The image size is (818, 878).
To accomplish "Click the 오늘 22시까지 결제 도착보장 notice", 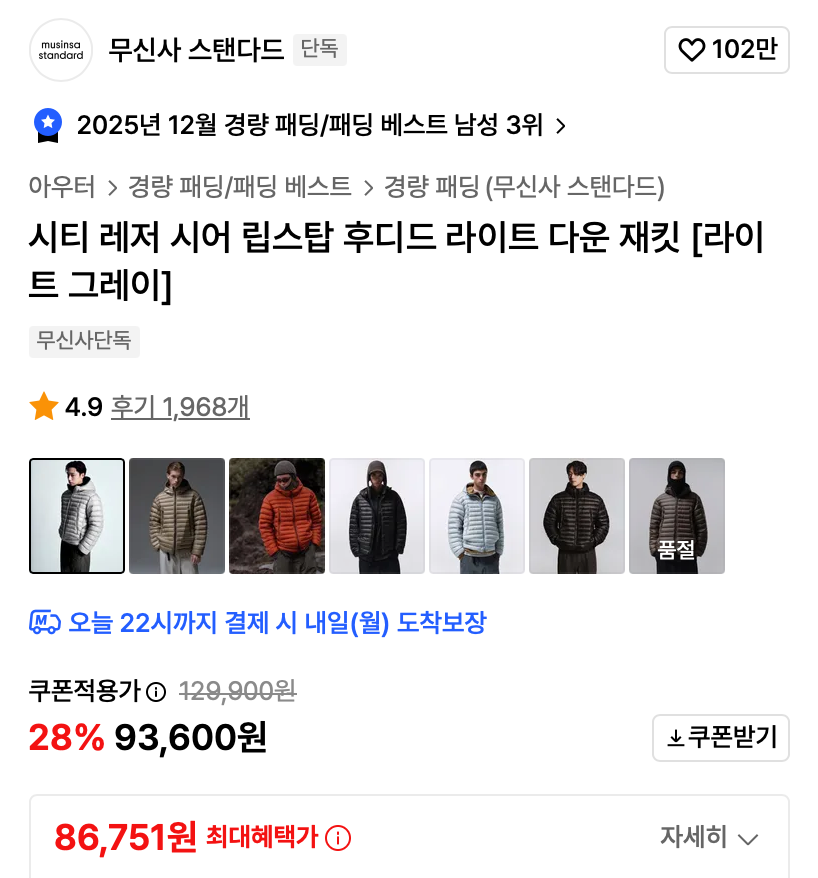I will pos(277,623).
